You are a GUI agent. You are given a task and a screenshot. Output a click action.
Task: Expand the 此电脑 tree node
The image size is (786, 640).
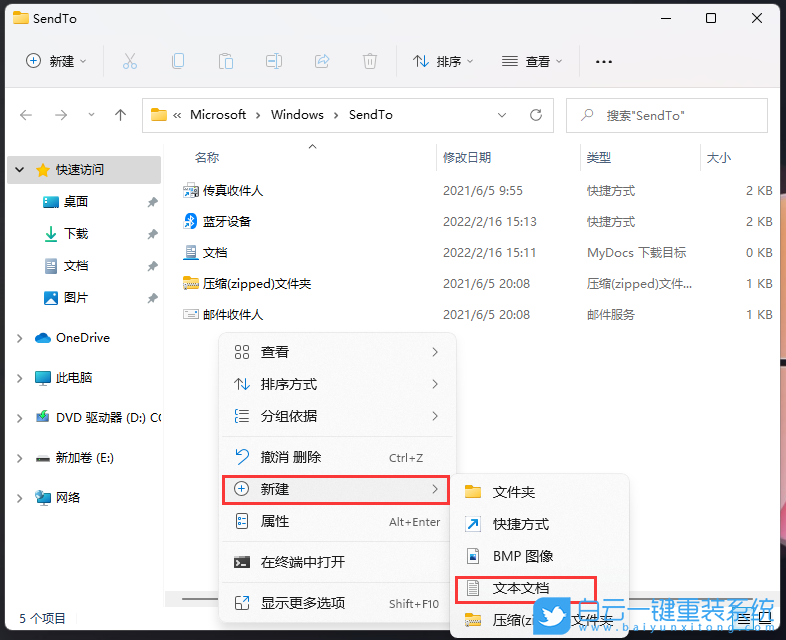point(20,378)
